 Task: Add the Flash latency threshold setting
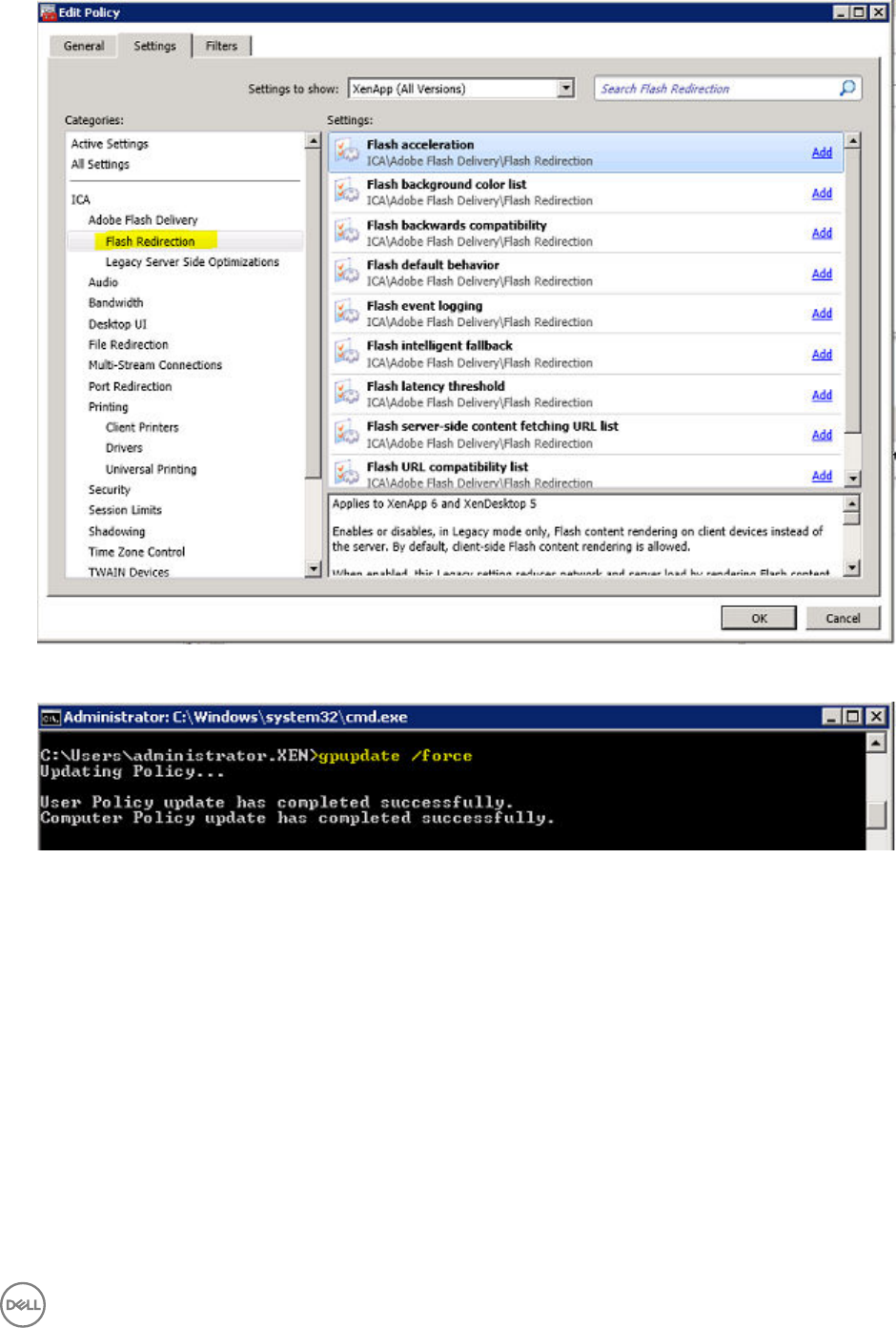(x=822, y=395)
